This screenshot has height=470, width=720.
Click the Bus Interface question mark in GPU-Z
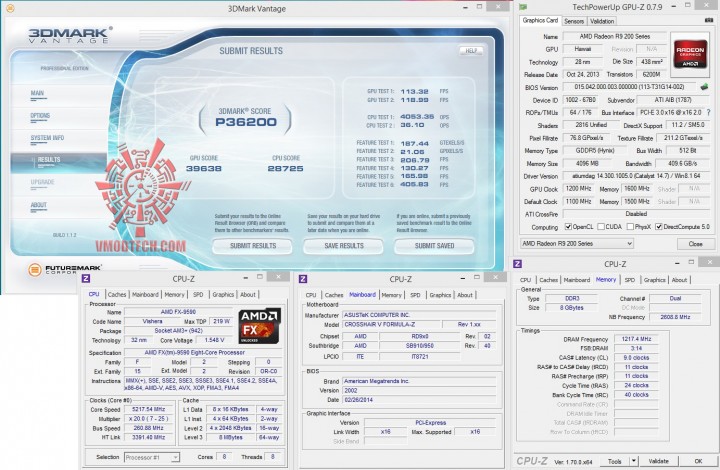(709, 112)
